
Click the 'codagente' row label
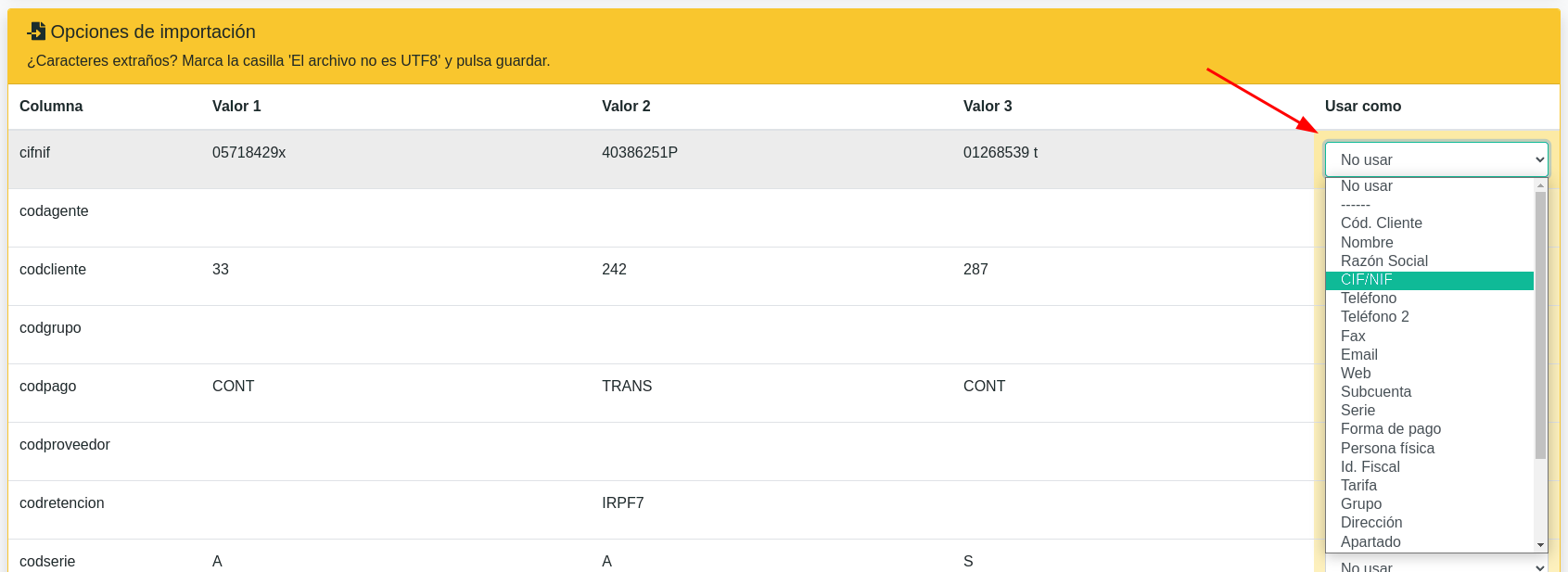tap(54, 211)
